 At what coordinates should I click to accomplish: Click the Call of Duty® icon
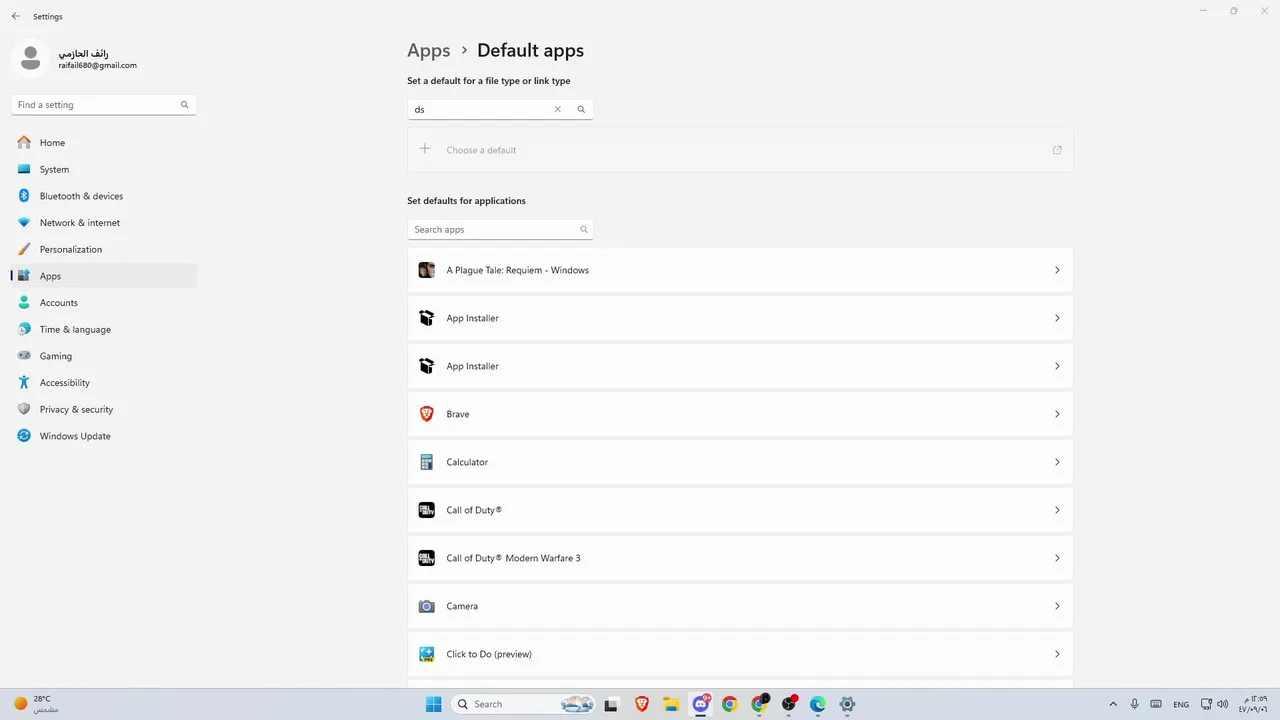tap(427, 510)
